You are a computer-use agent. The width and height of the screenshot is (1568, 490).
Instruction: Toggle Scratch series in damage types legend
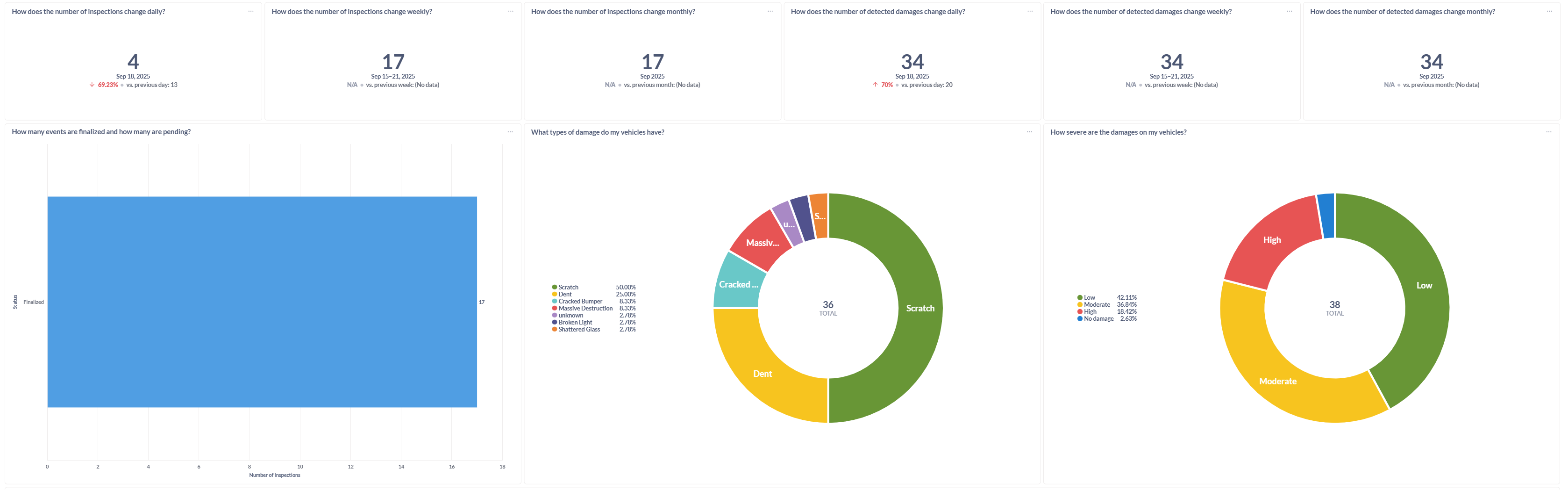click(568, 287)
